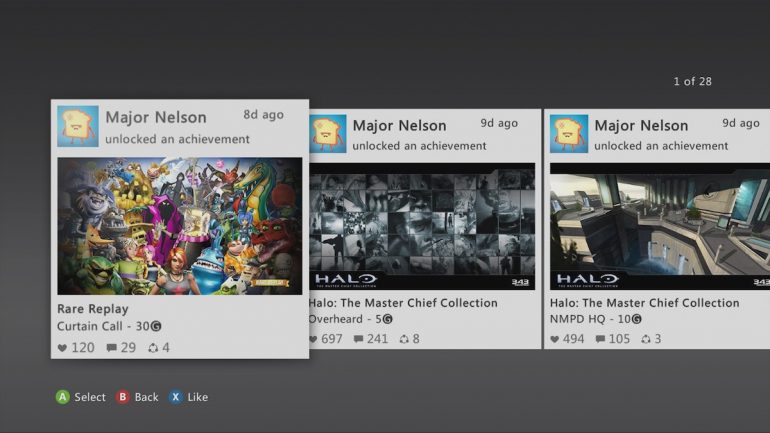The width and height of the screenshot is (770, 433).
Task: Click the Major Nelson name on third card
Action: [641, 125]
